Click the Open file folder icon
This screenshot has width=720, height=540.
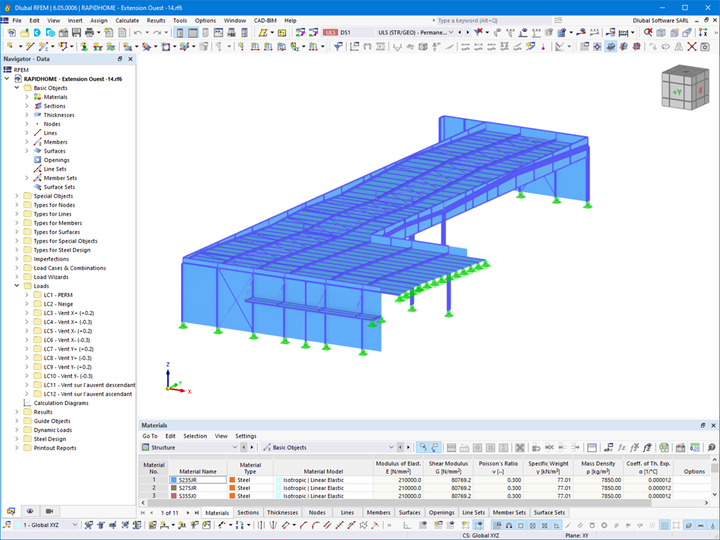tap(24, 33)
